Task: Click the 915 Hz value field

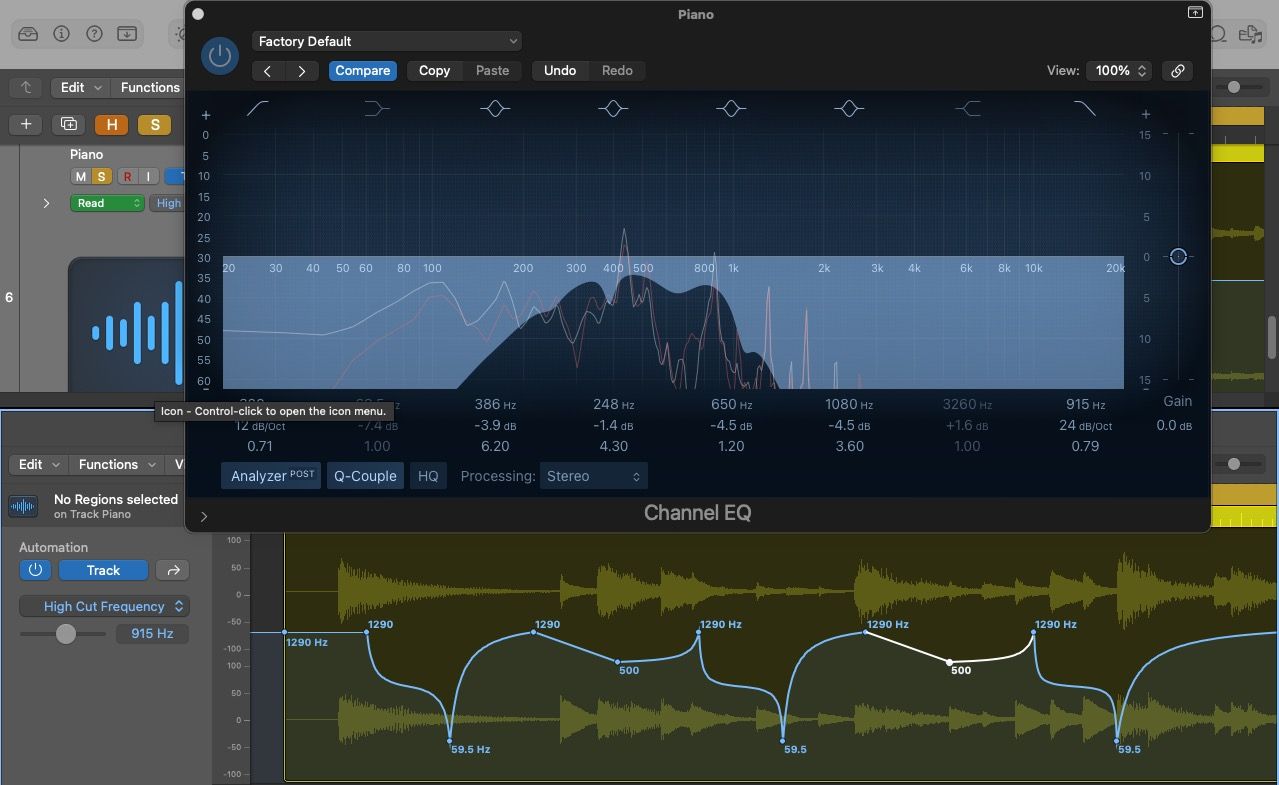Action: [152, 633]
